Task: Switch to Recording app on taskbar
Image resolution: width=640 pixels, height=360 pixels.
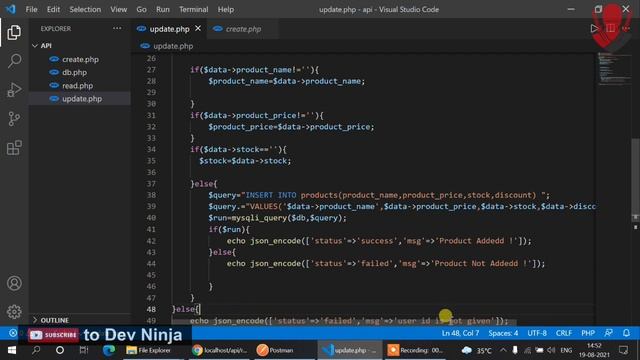Action: tap(415, 350)
